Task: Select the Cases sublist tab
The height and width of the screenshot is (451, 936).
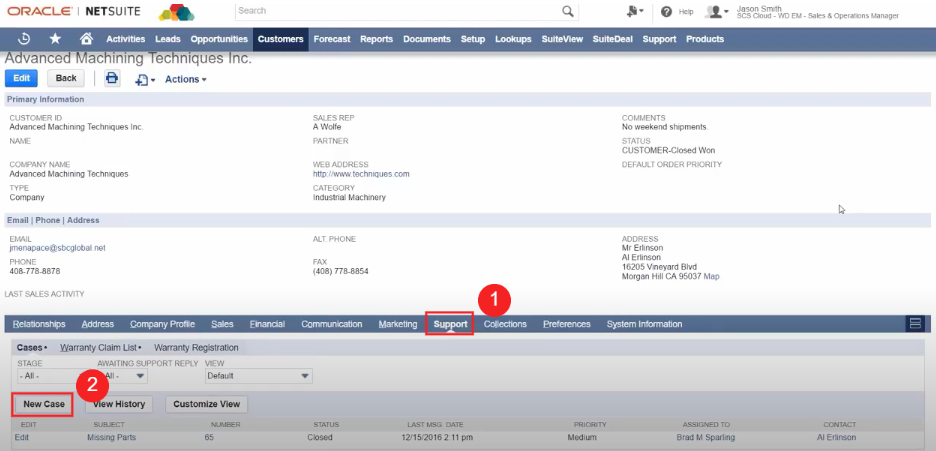Action: pos(29,347)
